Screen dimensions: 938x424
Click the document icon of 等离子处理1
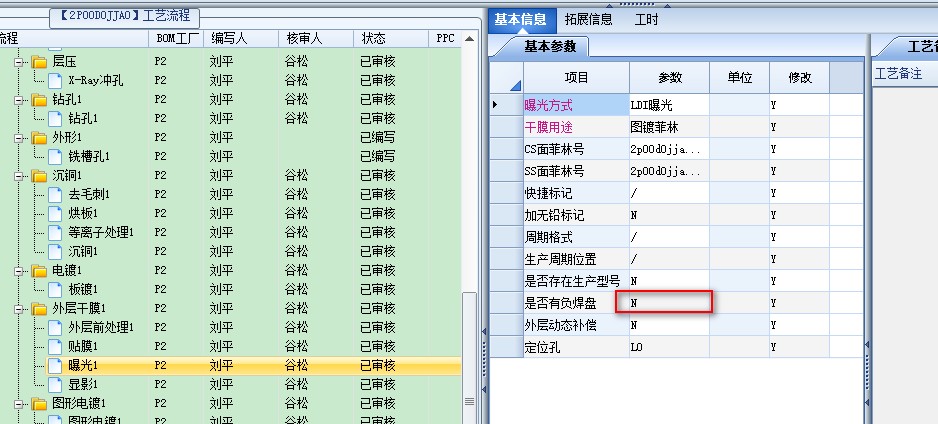[x=55, y=232]
